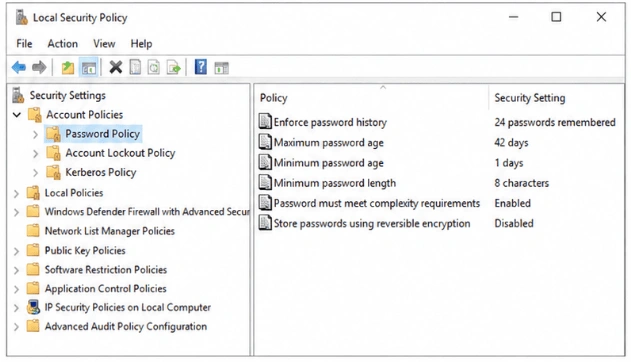The width and height of the screenshot is (631, 362).
Task: Expand Software Restriction Policies chevron
Action: pos(16,270)
